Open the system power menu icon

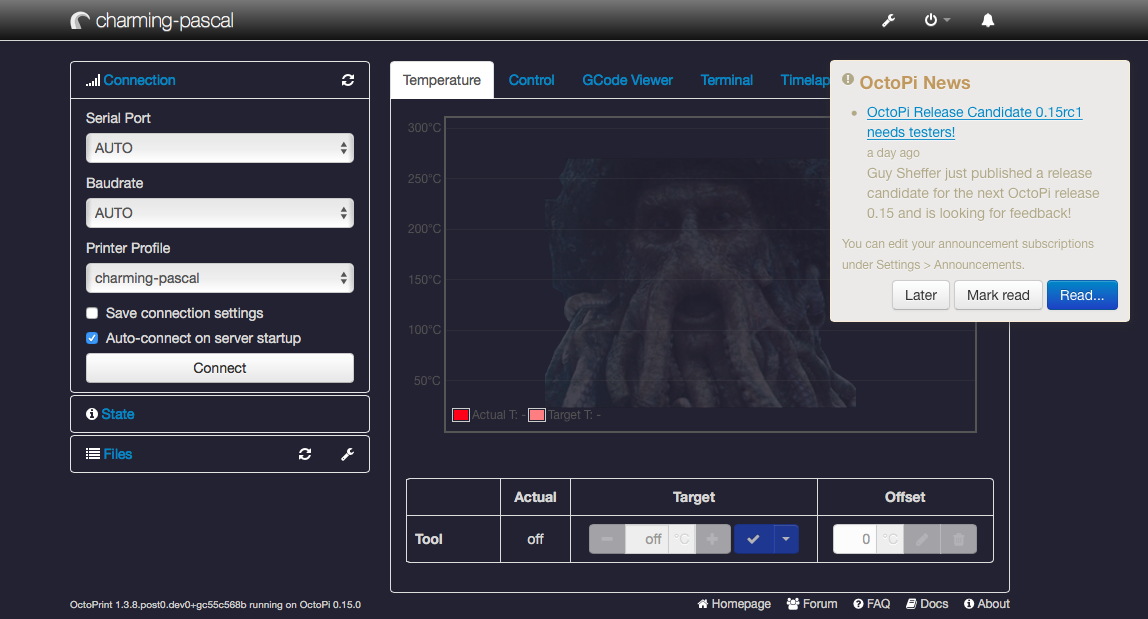tap(931, 20)
